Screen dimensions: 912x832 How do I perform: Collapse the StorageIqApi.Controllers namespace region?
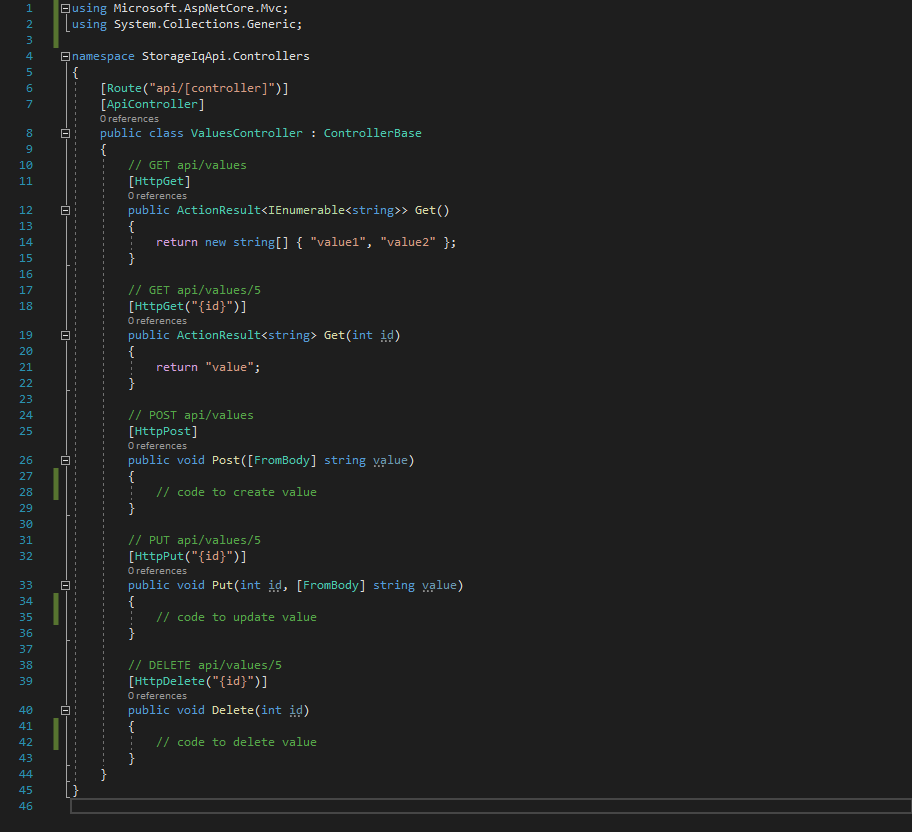click(x=64, y=56)
